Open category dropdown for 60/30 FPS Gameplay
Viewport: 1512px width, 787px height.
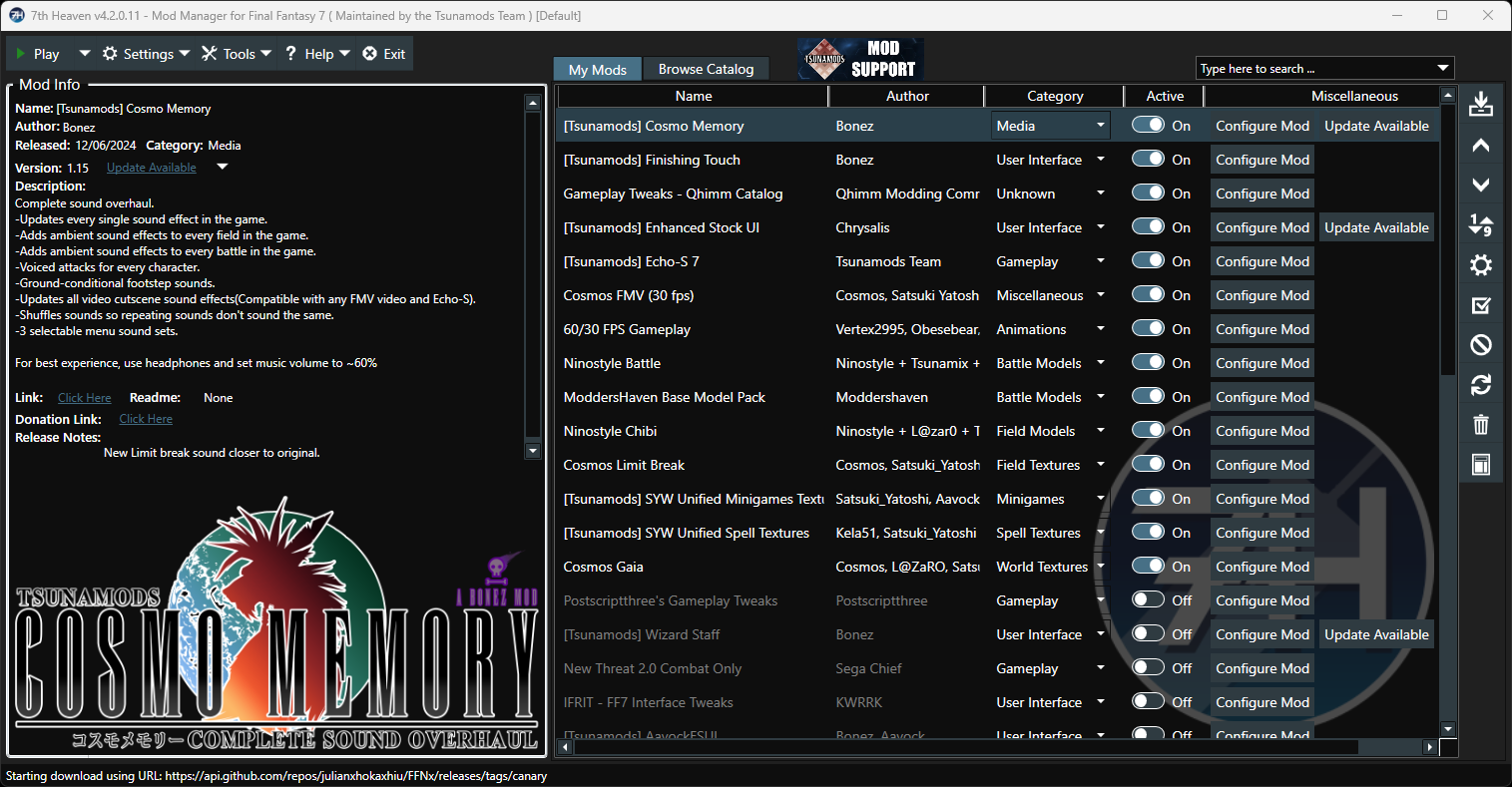tap(1101, 329)
